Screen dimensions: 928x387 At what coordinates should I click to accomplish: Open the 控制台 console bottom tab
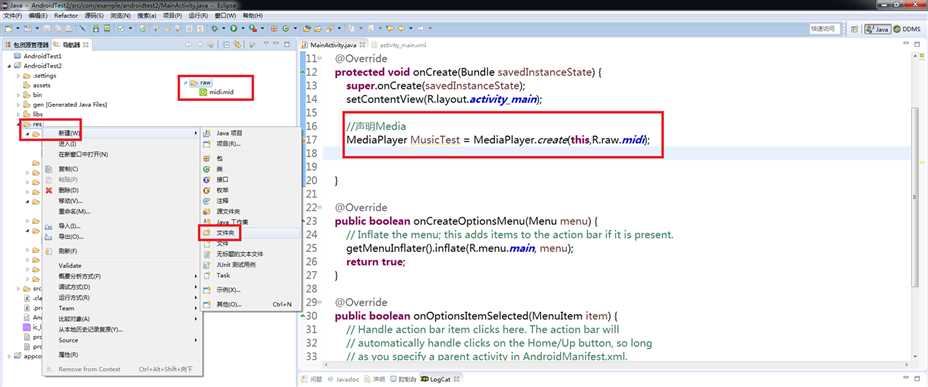pos(402,379)
